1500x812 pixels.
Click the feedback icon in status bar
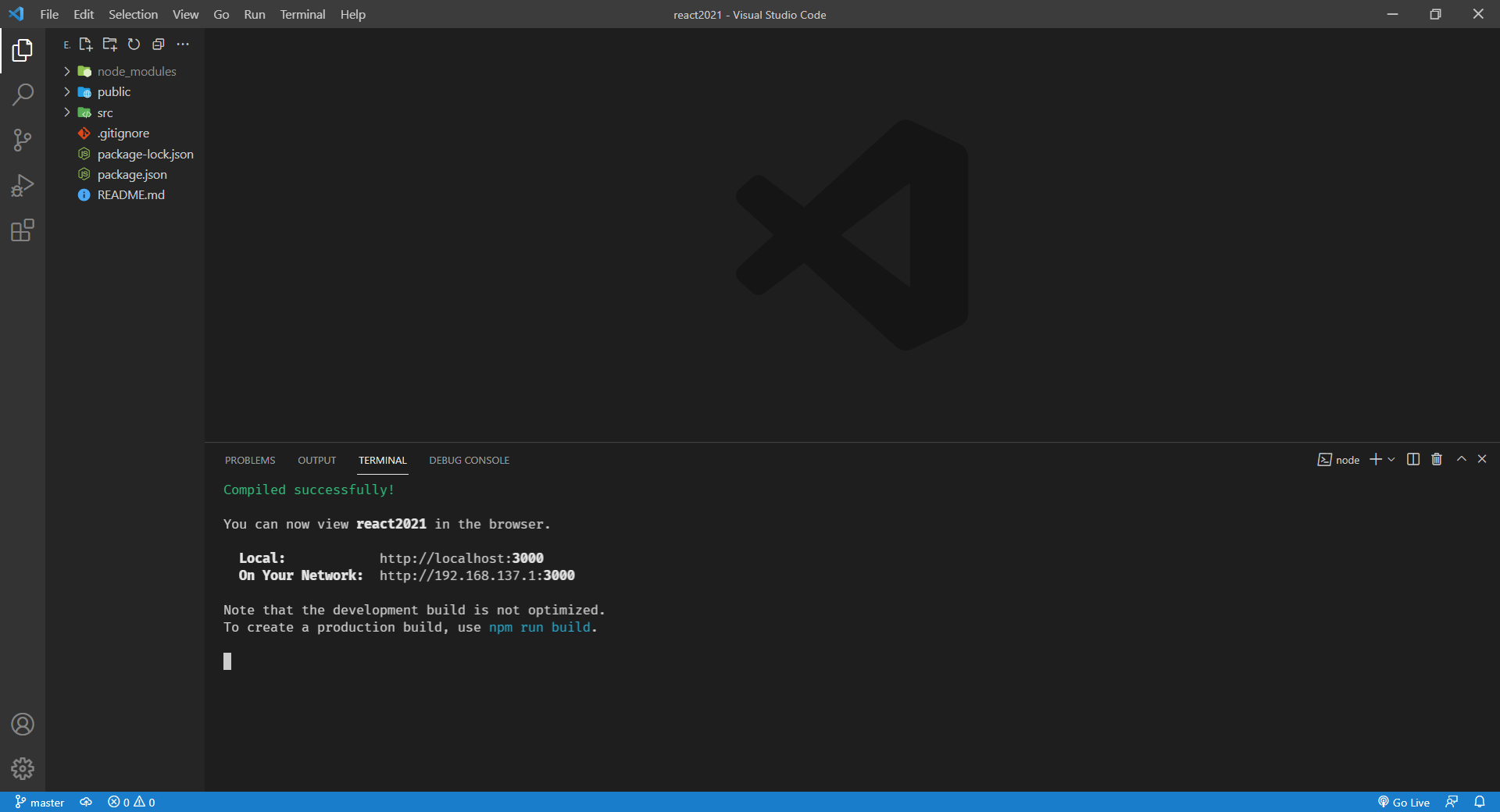pyautogui.click(x=1452, y=802)
